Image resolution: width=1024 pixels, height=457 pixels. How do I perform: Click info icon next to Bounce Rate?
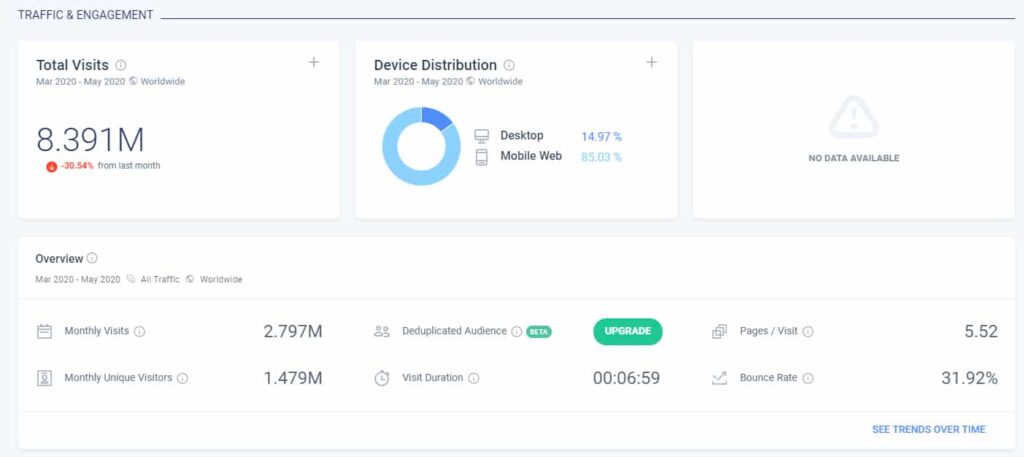click(807, 378)
